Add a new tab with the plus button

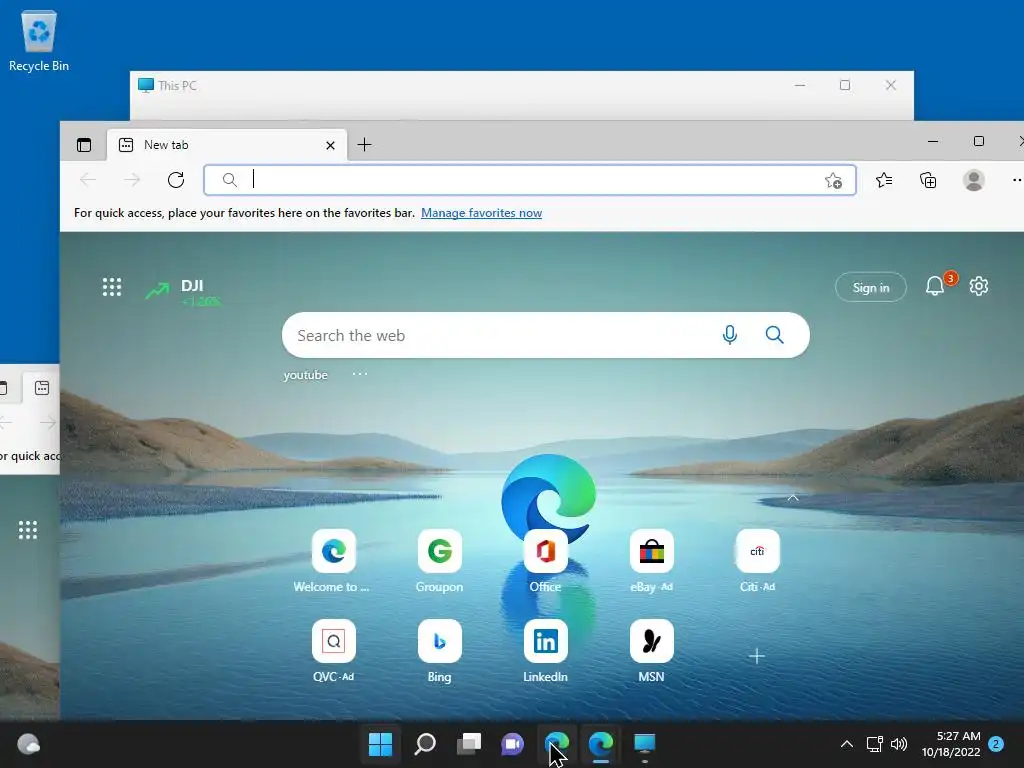[x=364, y=145]
